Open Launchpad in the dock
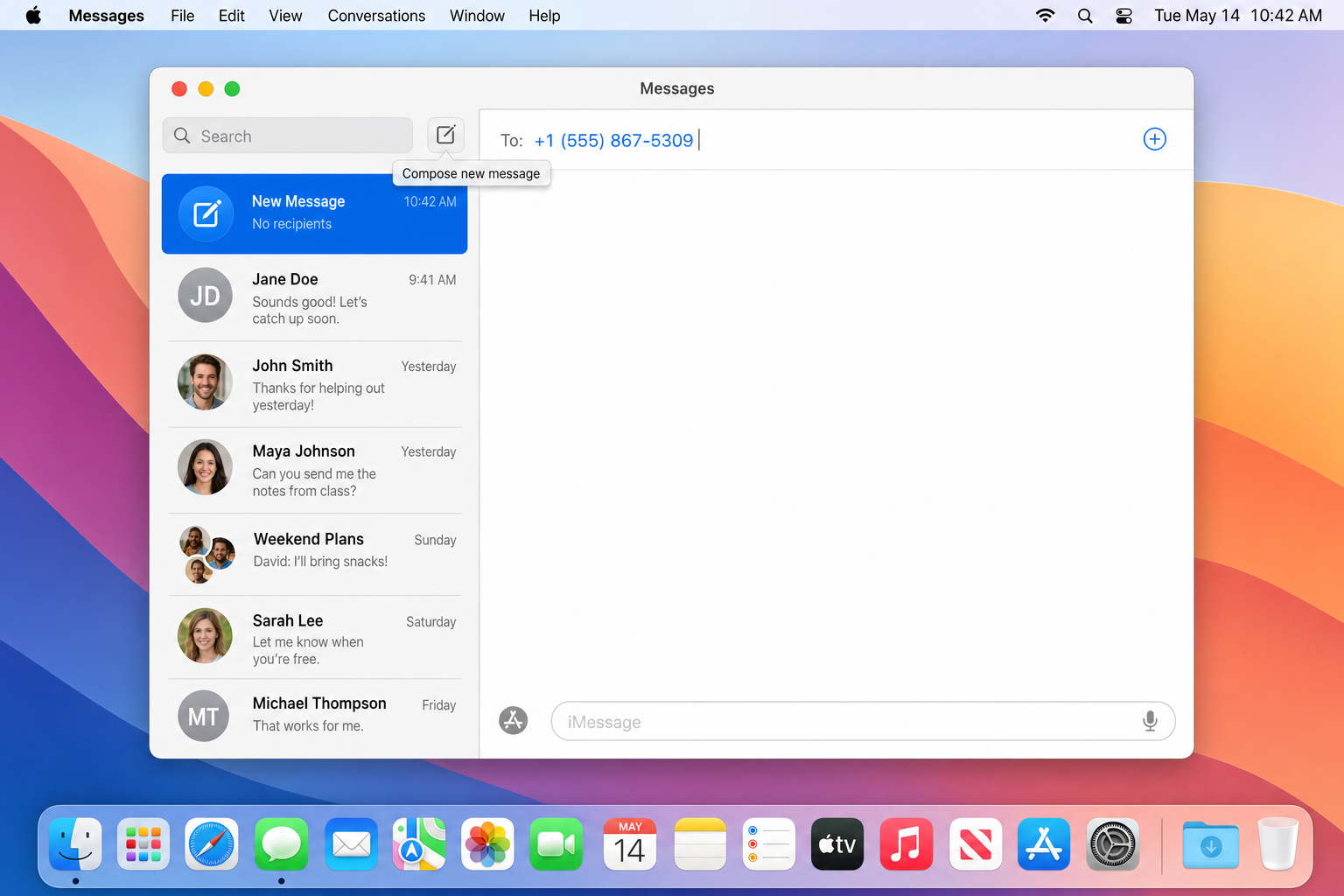 point(143,844)
